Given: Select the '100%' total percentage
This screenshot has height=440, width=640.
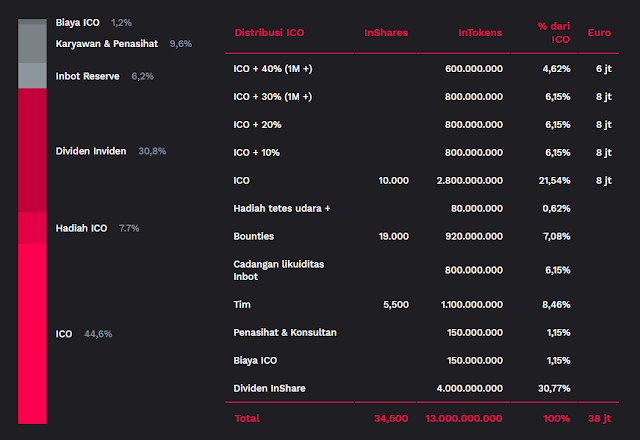Looking at the screenshot, I should point(556,418).
